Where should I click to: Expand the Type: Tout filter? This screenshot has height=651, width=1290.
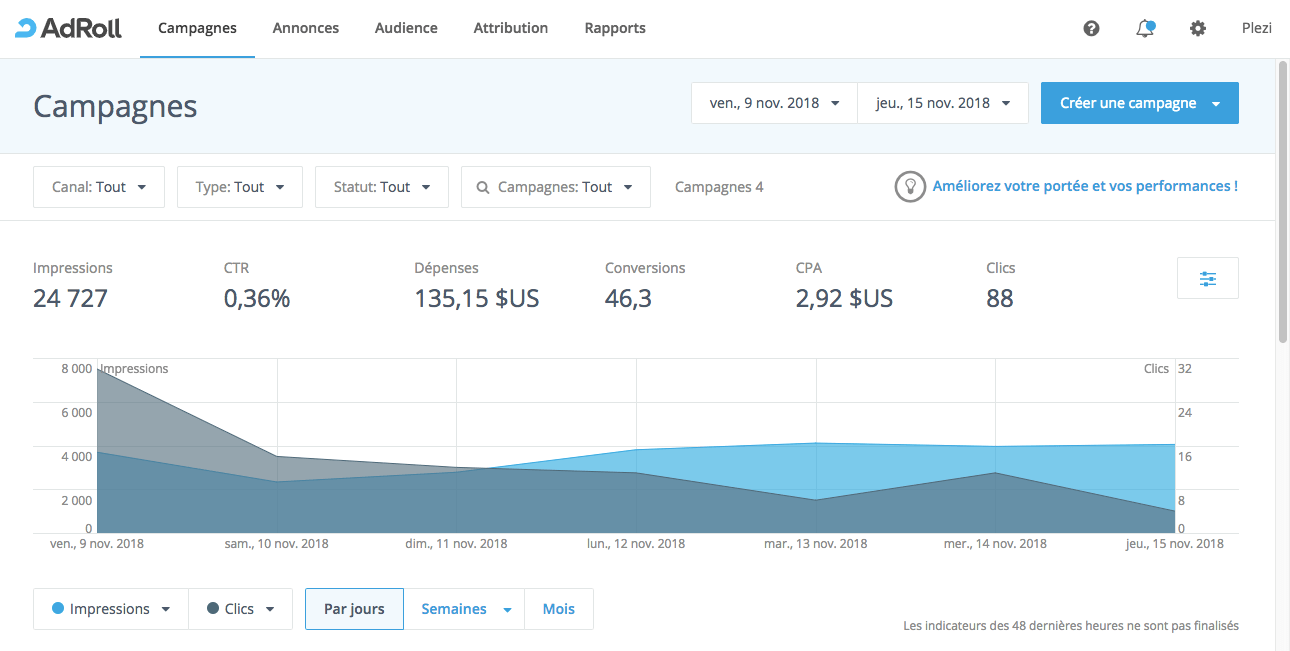point(240,187)
